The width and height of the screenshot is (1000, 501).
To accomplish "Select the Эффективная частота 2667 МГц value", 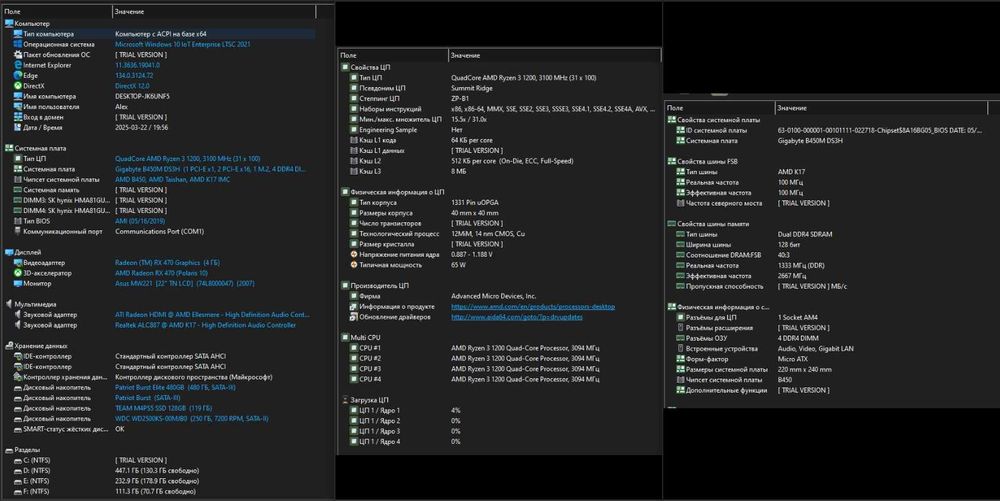I will click(791, 276).
